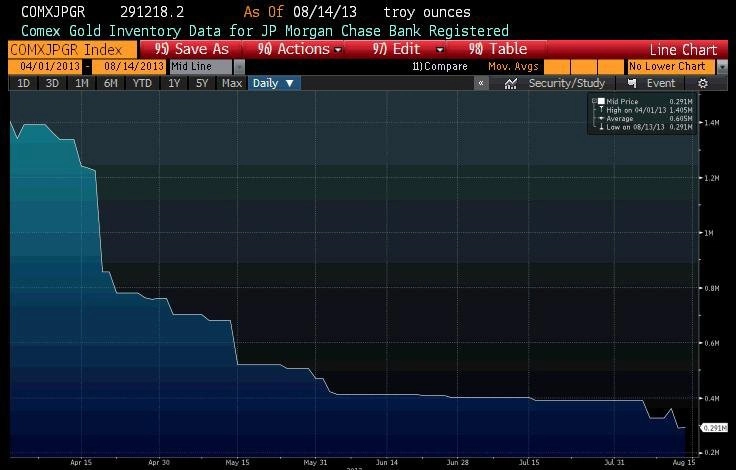Click the 291218.2 value in the header
736x470 pixels.
tap(152, 12)
